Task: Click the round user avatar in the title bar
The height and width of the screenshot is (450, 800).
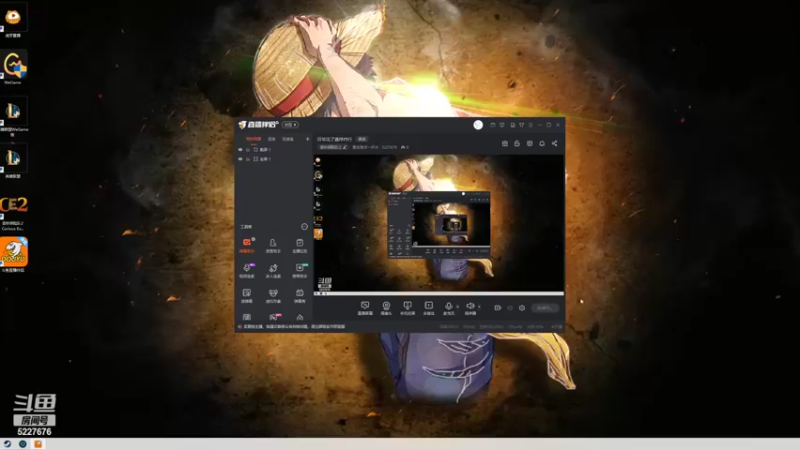Action: pos(478,124)
